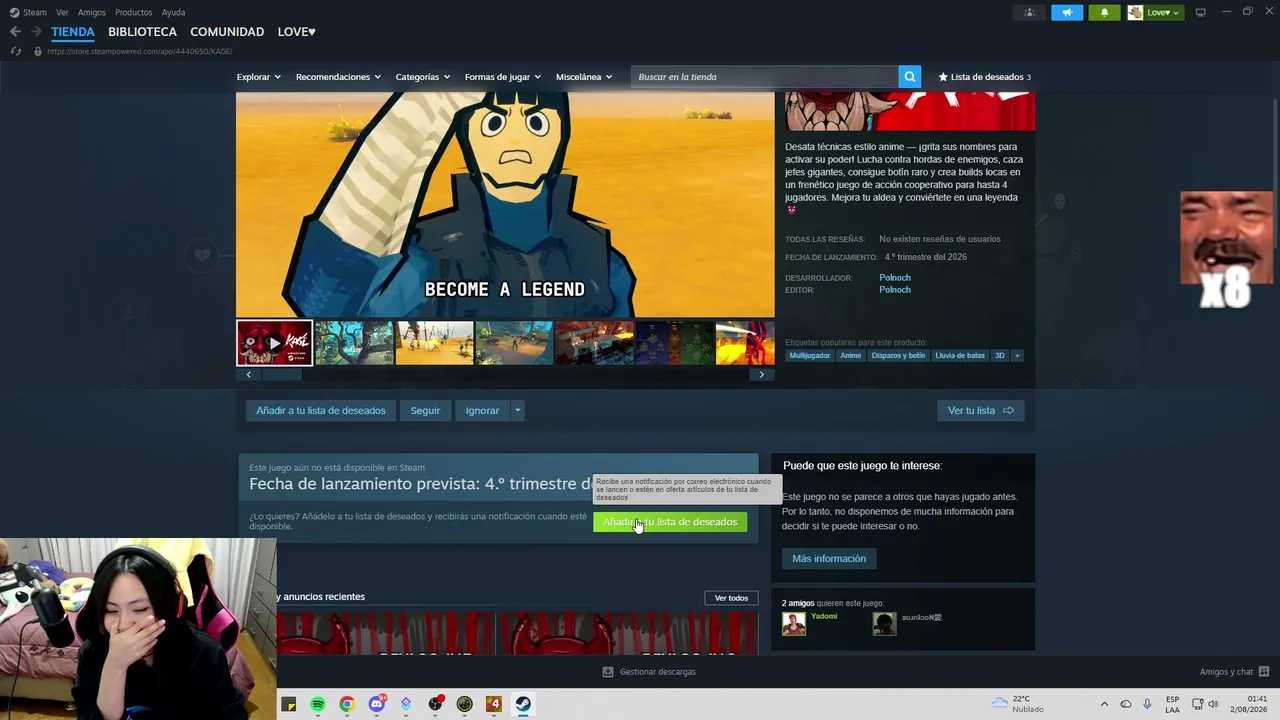Open the Productos menu
This screenshot has width=1280, height=720.
click(134, 12)
